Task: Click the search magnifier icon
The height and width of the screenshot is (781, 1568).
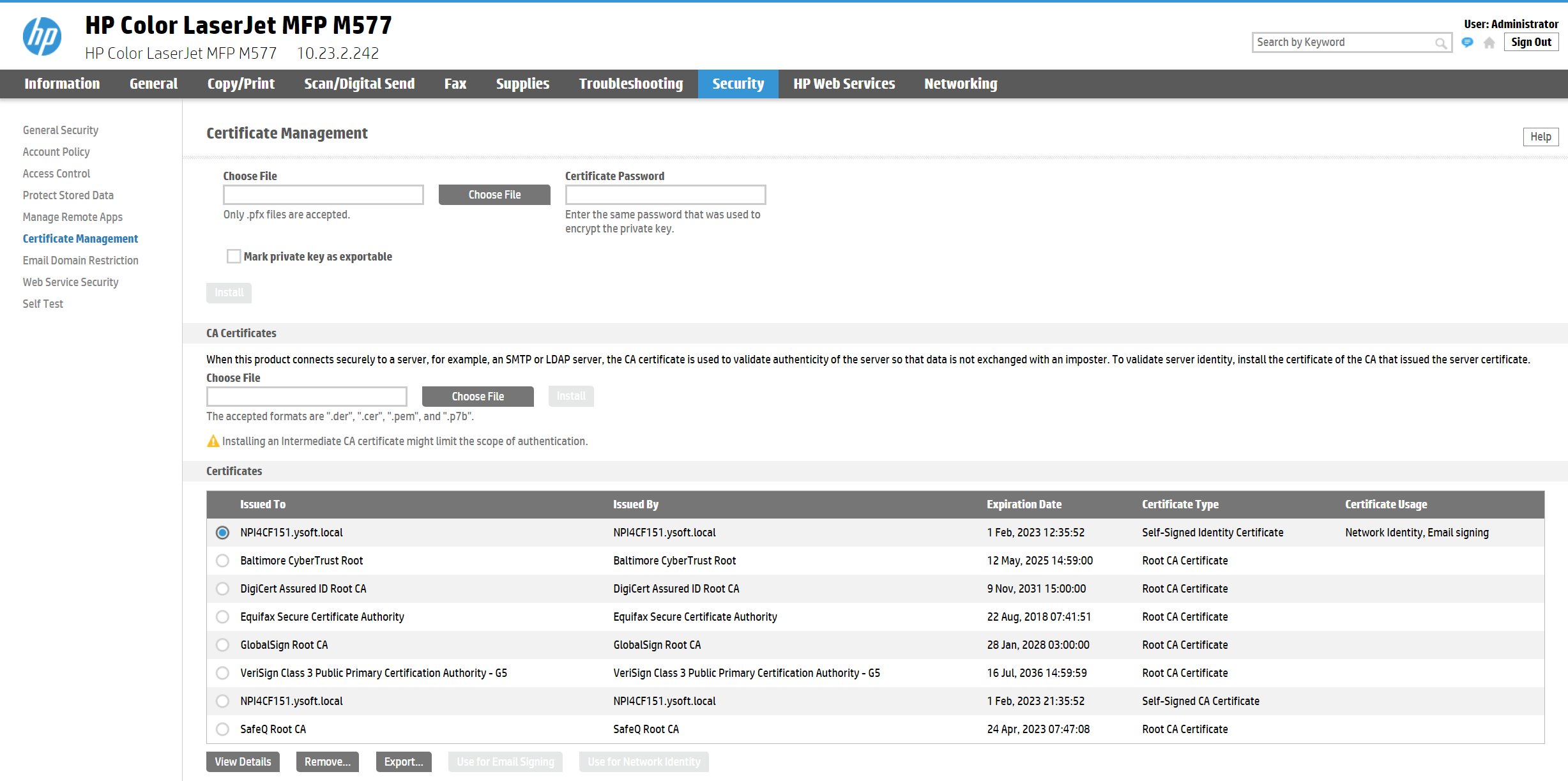Action: 1441,43
